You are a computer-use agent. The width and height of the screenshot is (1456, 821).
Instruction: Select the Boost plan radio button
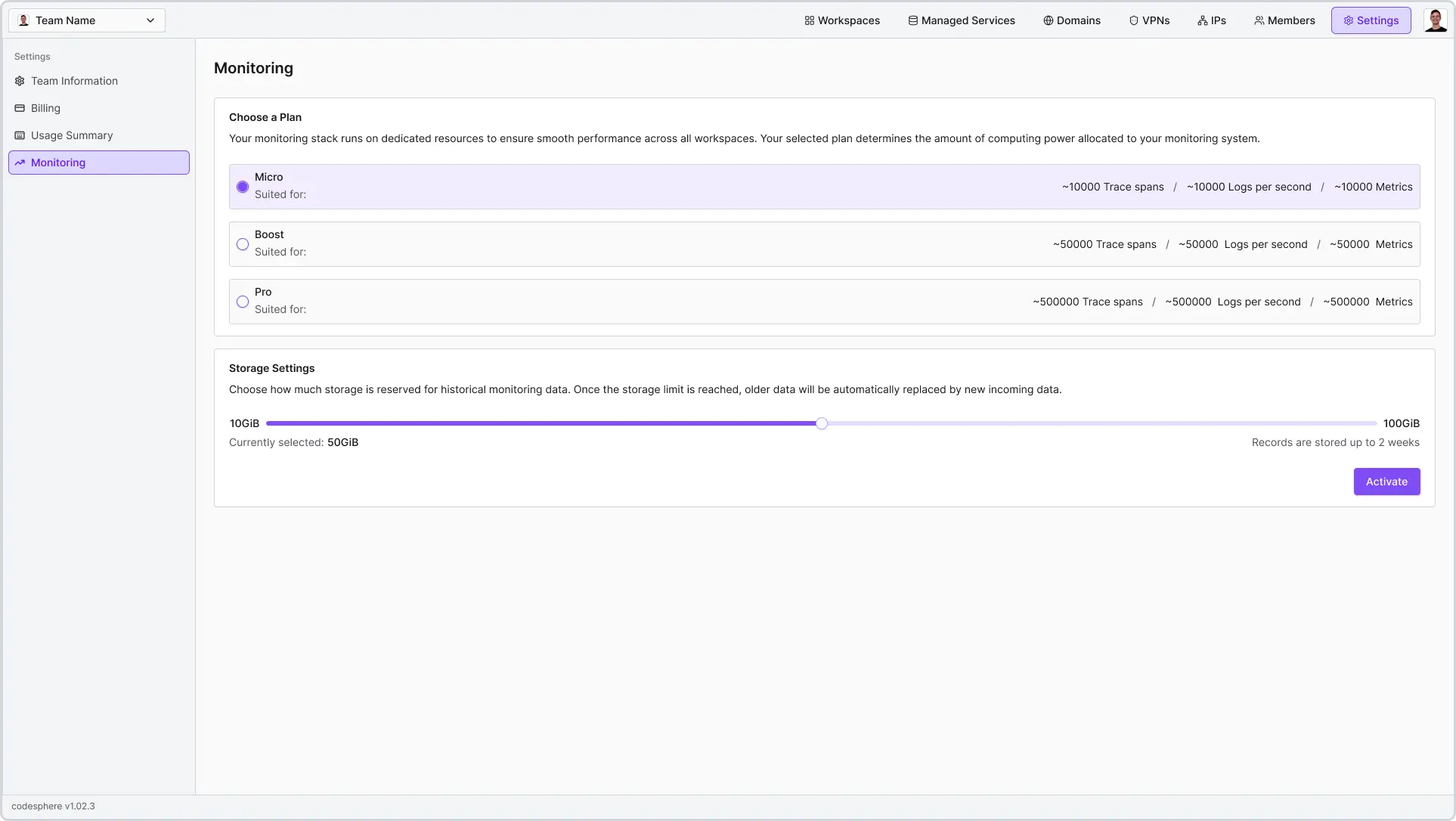(x=243, y=243)
